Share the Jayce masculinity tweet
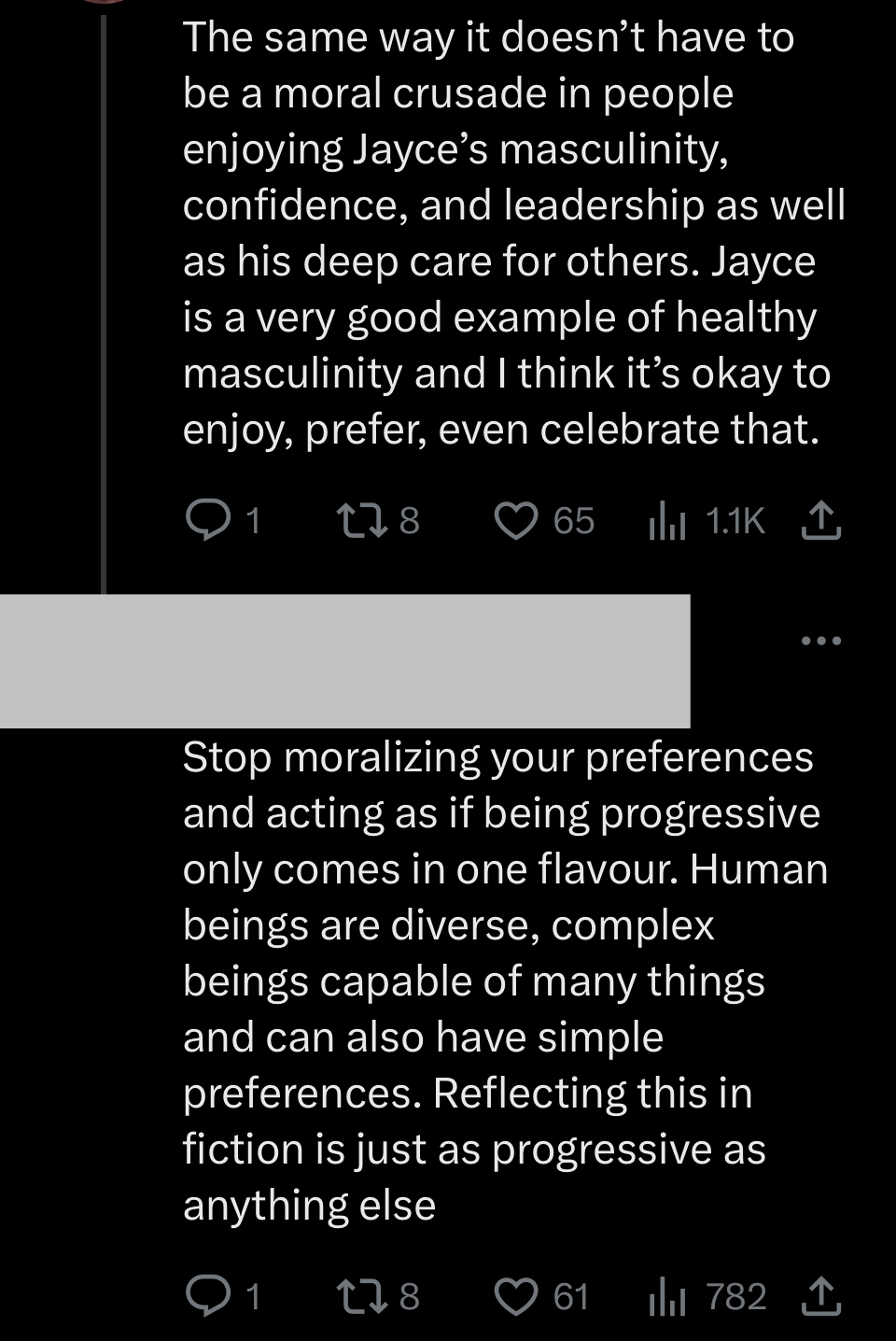896x1341 pixels. tap(821, 521)
